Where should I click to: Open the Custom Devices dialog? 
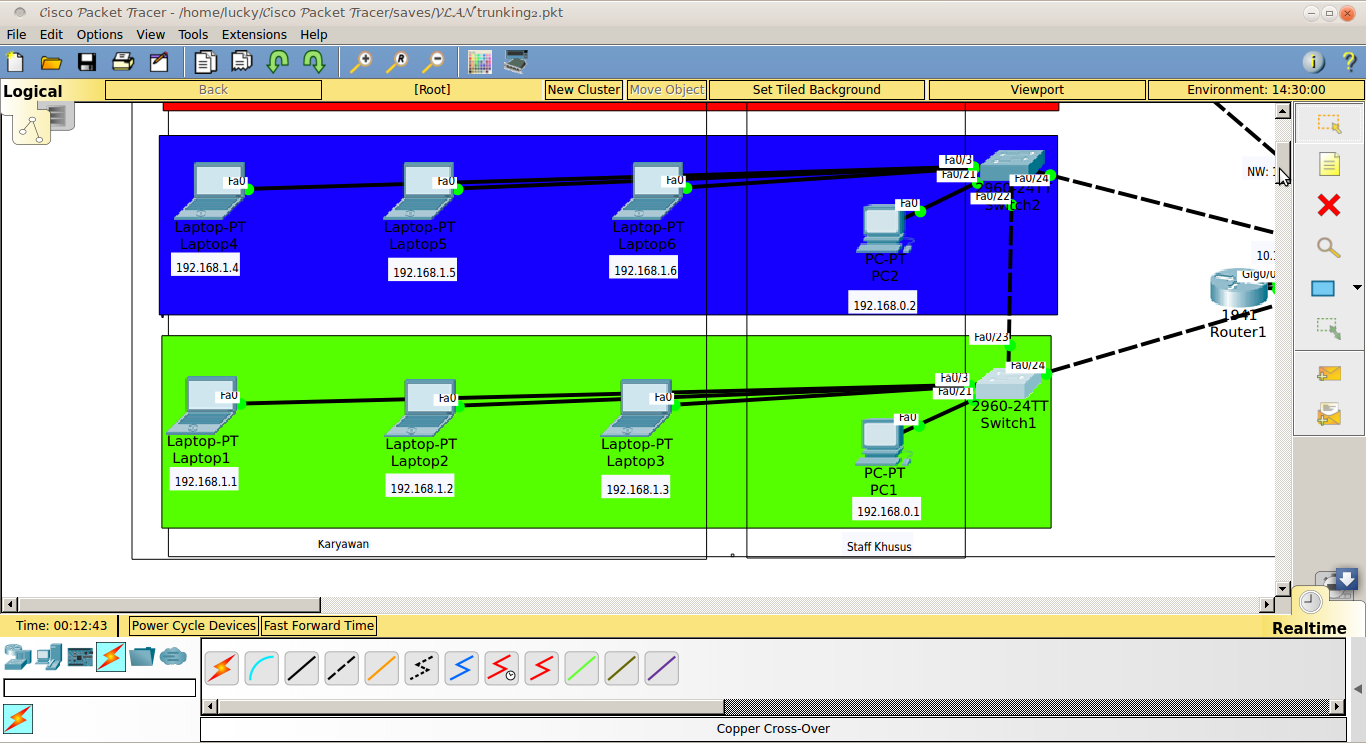coord(514,61)
